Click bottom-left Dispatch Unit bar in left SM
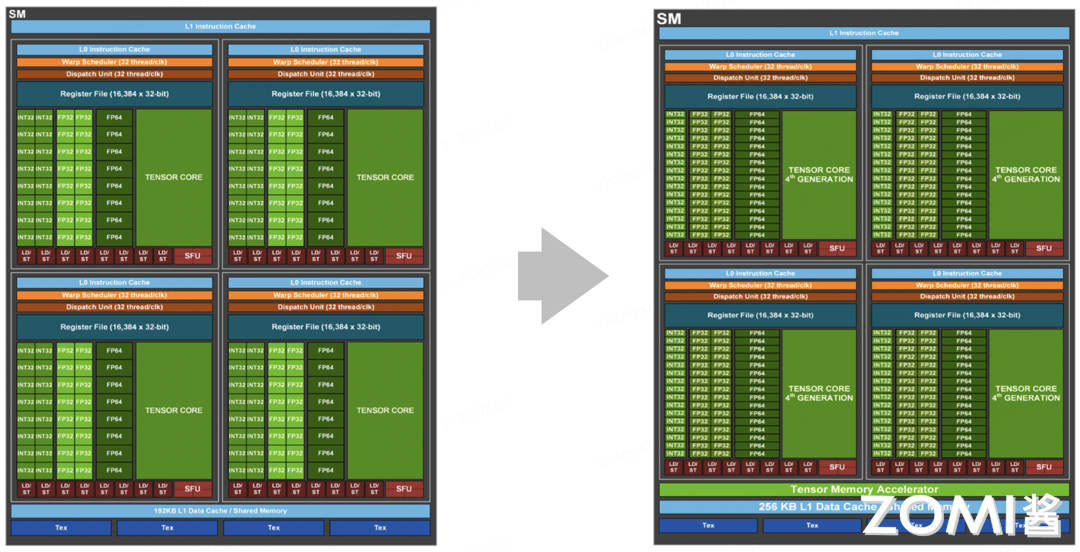 (114, 307)
